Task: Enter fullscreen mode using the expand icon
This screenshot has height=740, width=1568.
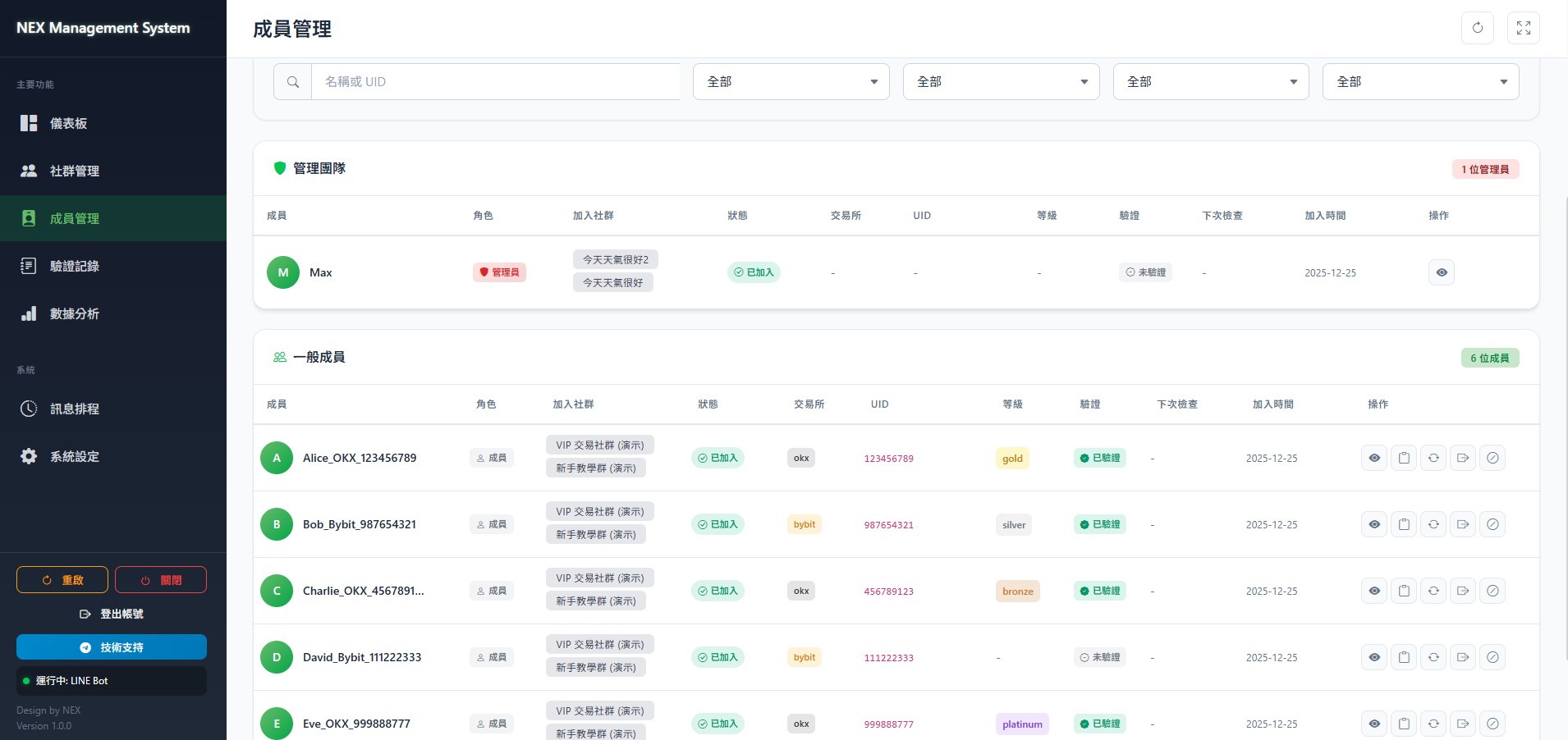Action: 1523,28
